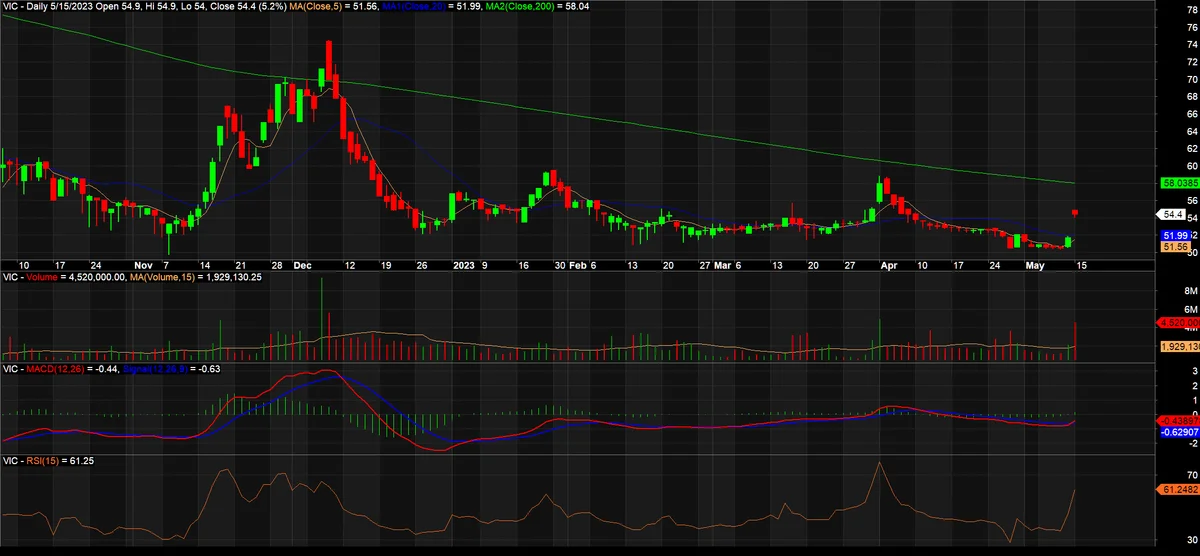Select the tallest green volume spike in December

[x=322, y=319]
